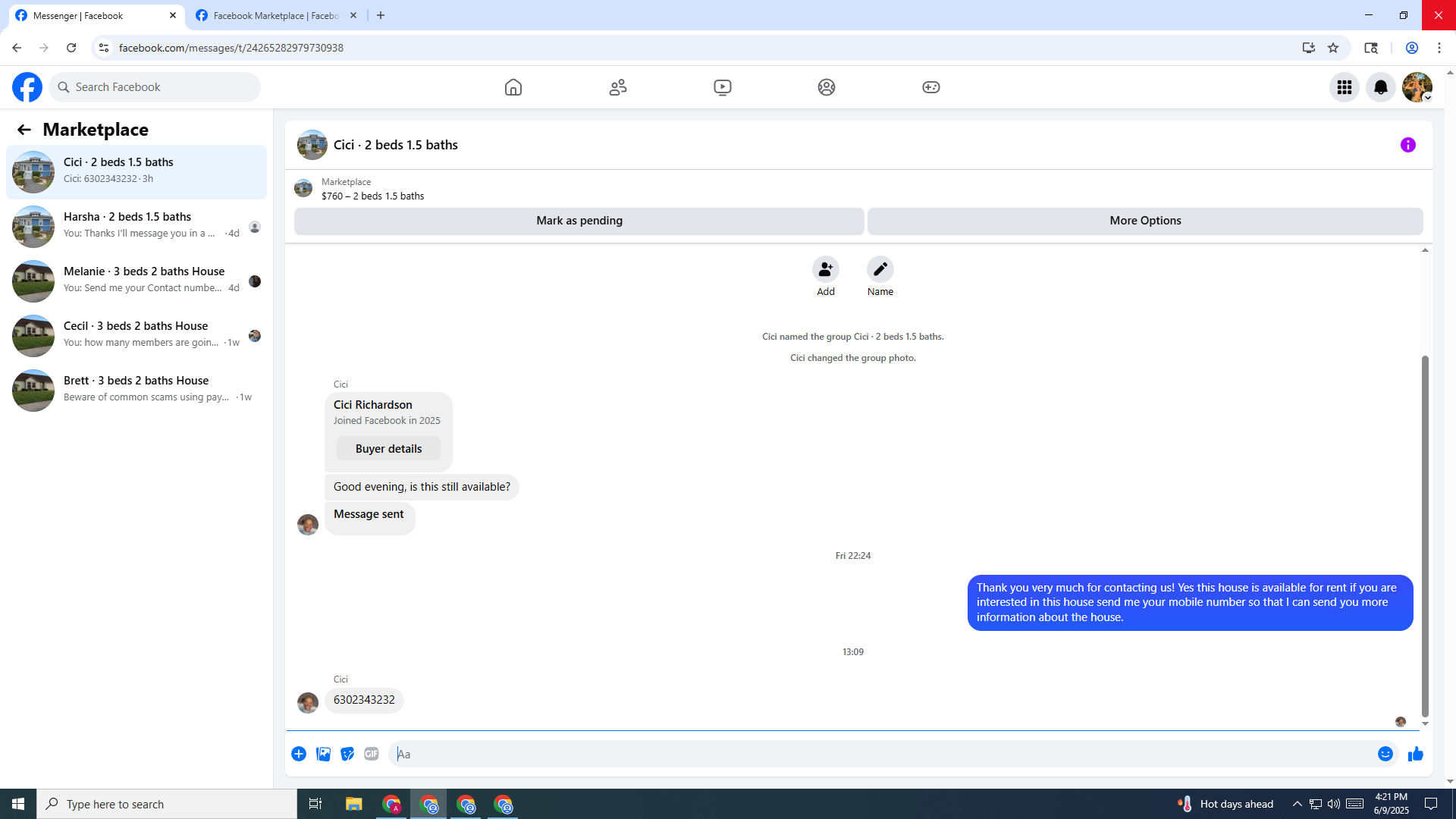Click Mark as pending button

tap(579, 221)
